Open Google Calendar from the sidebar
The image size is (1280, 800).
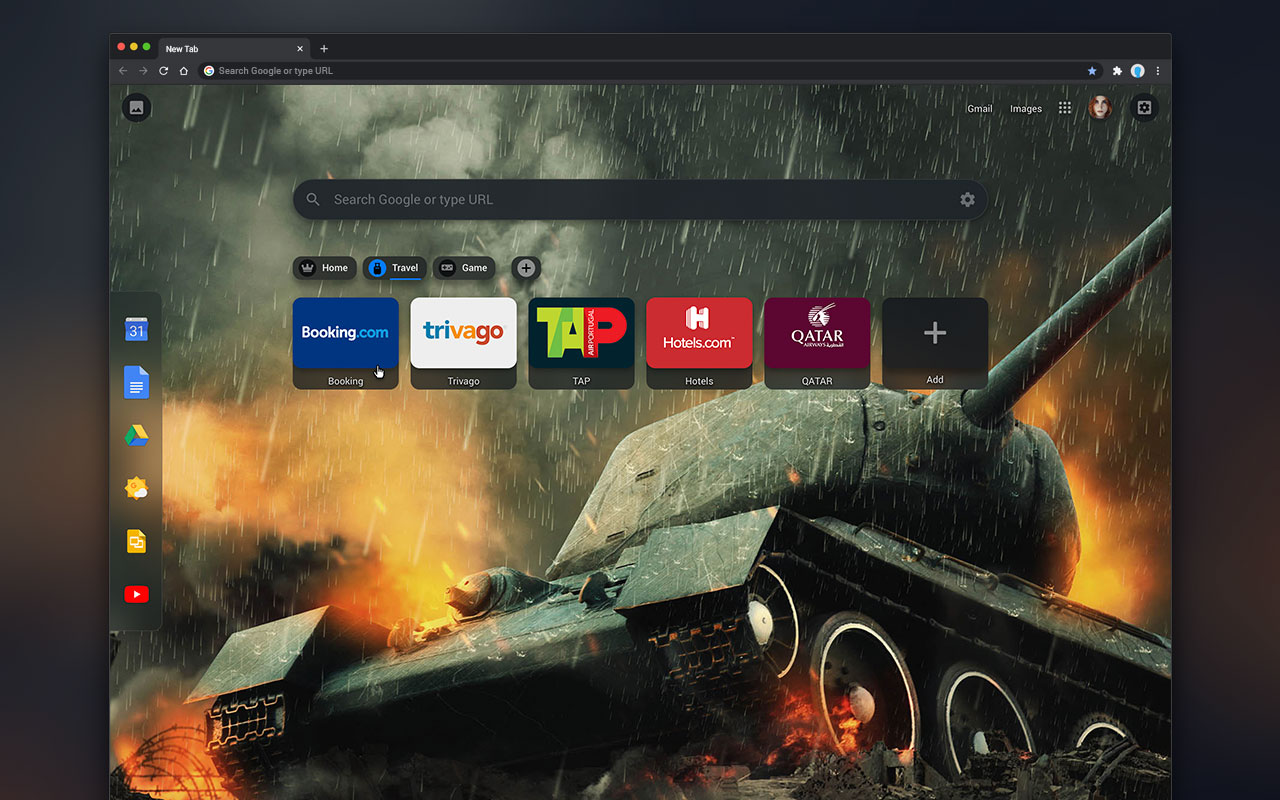point(136,330)
